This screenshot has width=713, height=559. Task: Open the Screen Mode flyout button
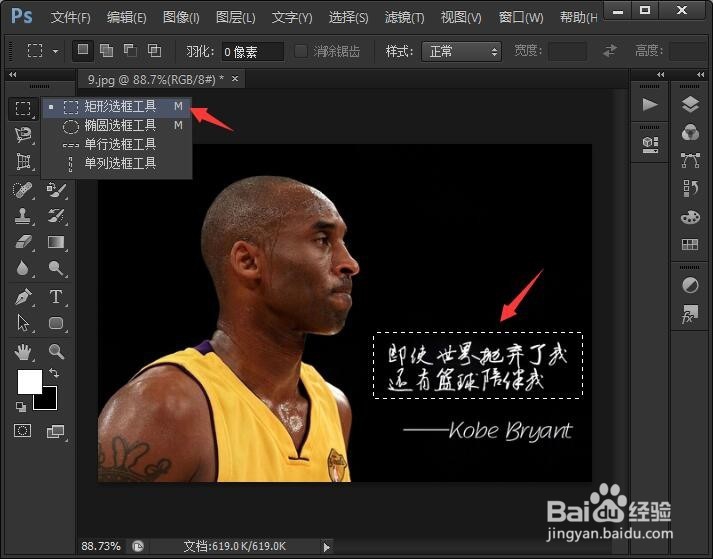tap(56, 431)
